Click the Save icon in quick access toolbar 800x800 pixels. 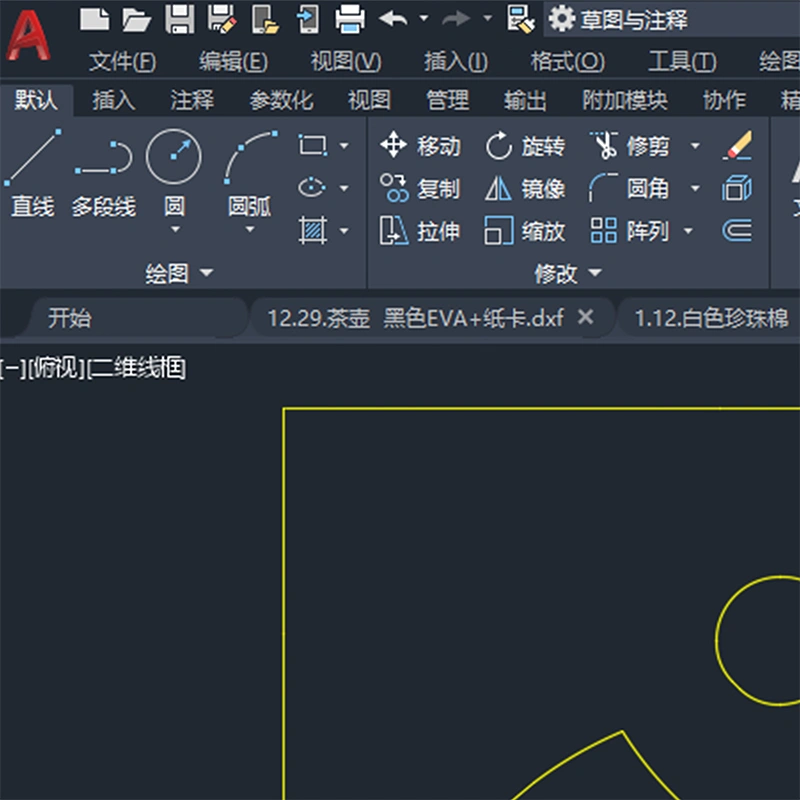(x=179, y=18)
